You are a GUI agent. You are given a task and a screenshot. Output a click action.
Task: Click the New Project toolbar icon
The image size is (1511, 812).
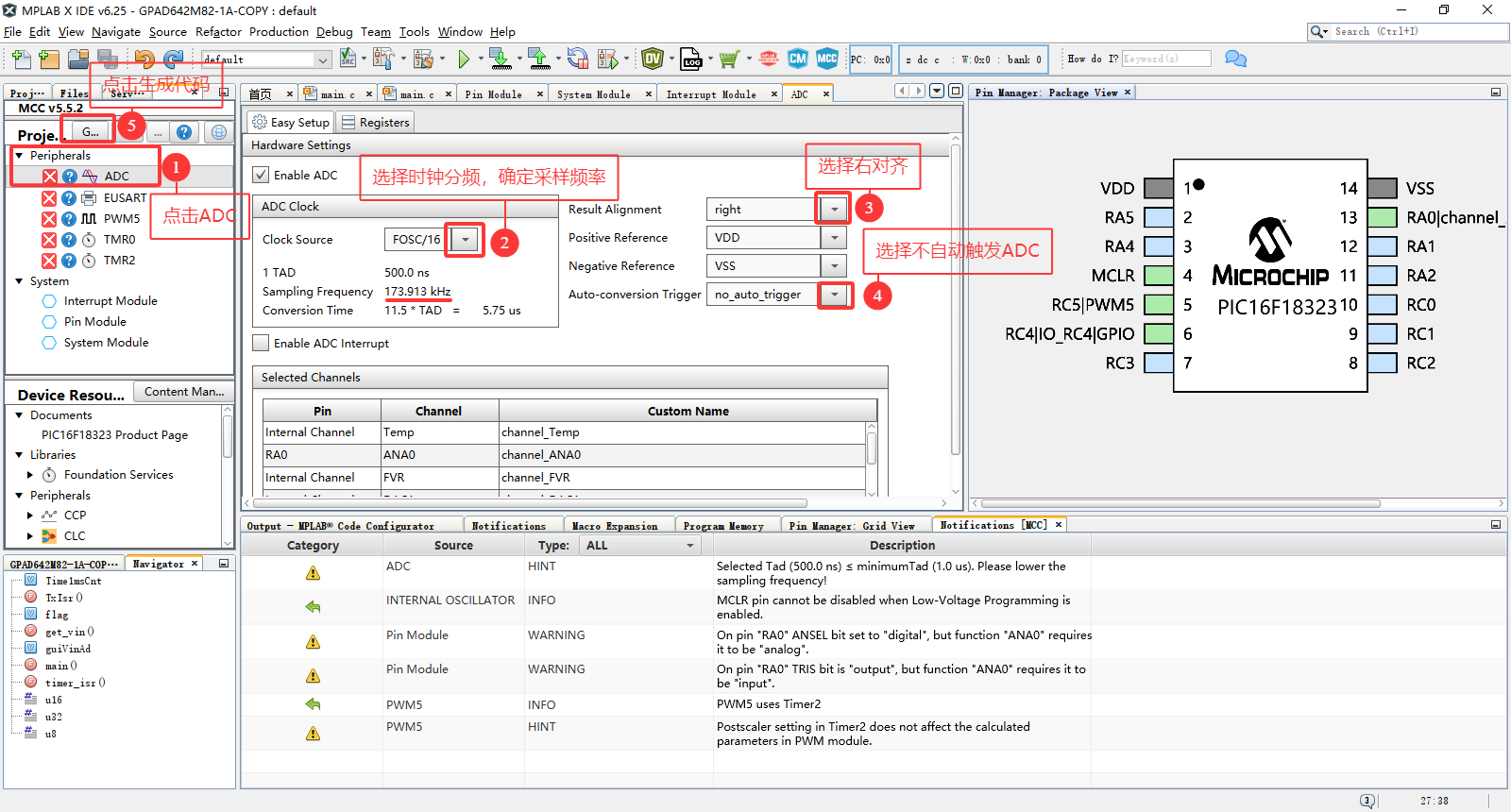pyautogui.click(x=49, y=59)
